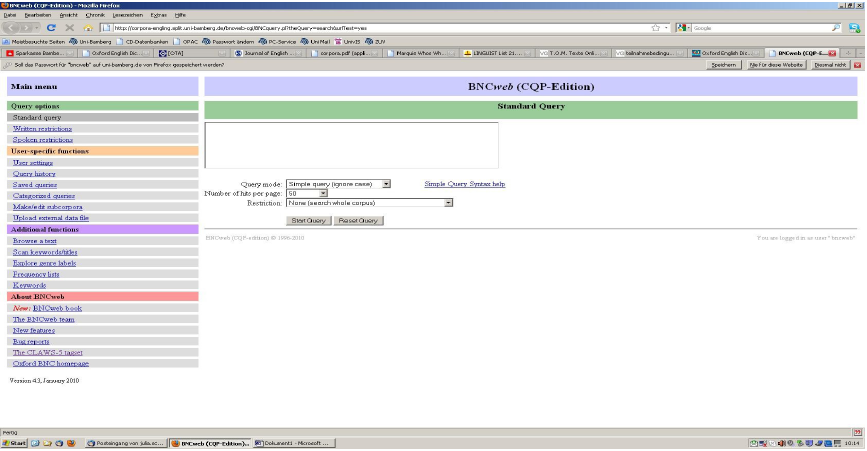Screen dimensions: 867x451
Task: Click inside the Standard Query text box
Action: click(x=352, y=145)
